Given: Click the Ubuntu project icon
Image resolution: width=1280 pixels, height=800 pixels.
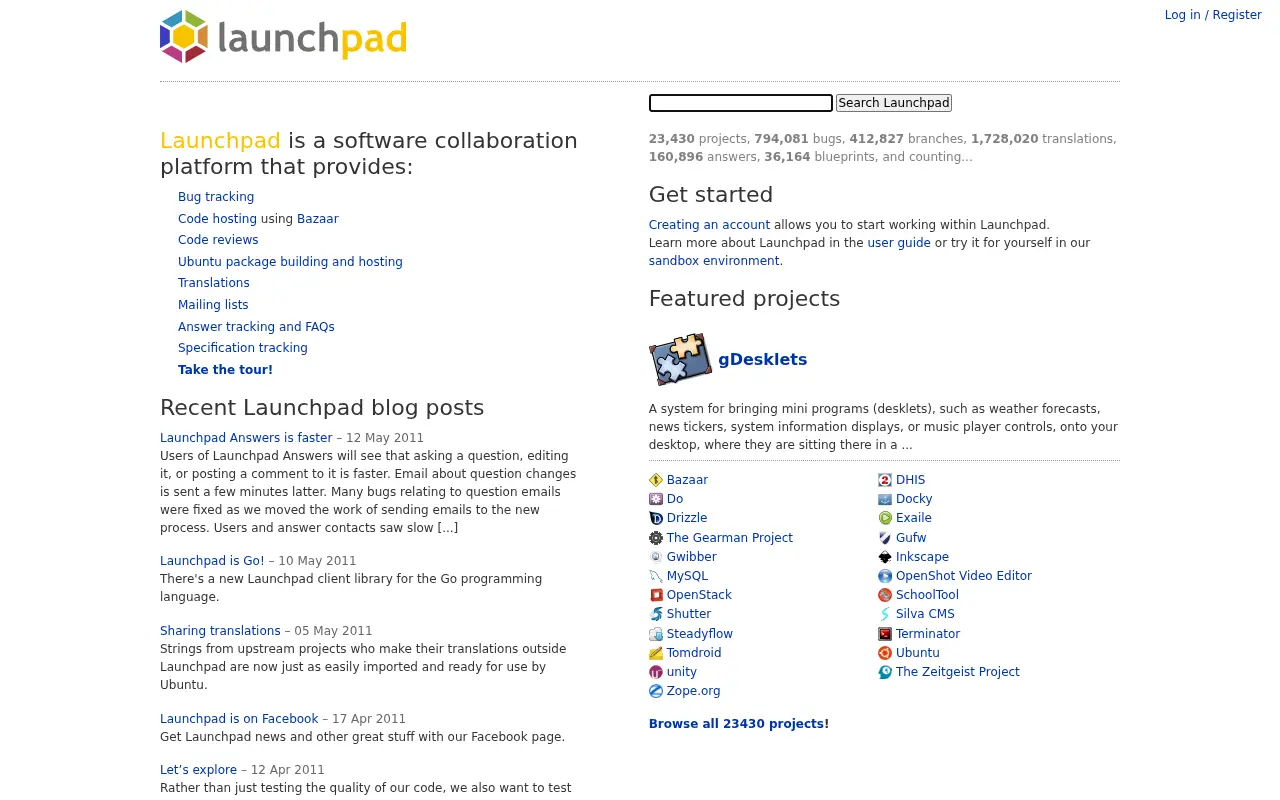Looking at the screenshot, I should point(885,653).
